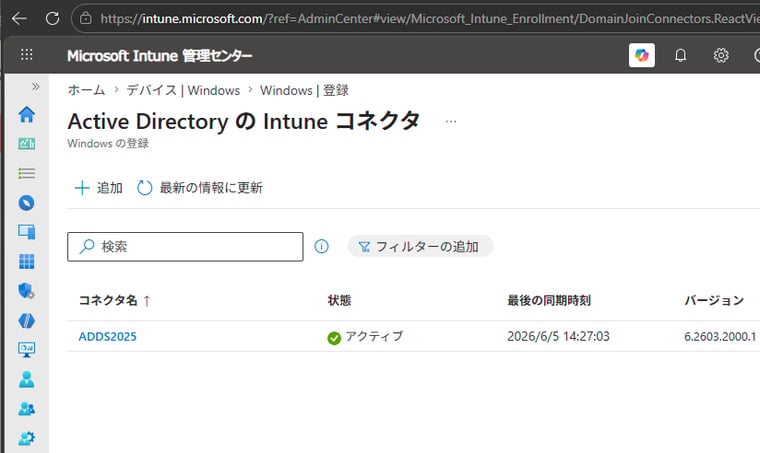Go back using the browser back arrow
This screenshot has width=760, height=453.
[19, 19]
